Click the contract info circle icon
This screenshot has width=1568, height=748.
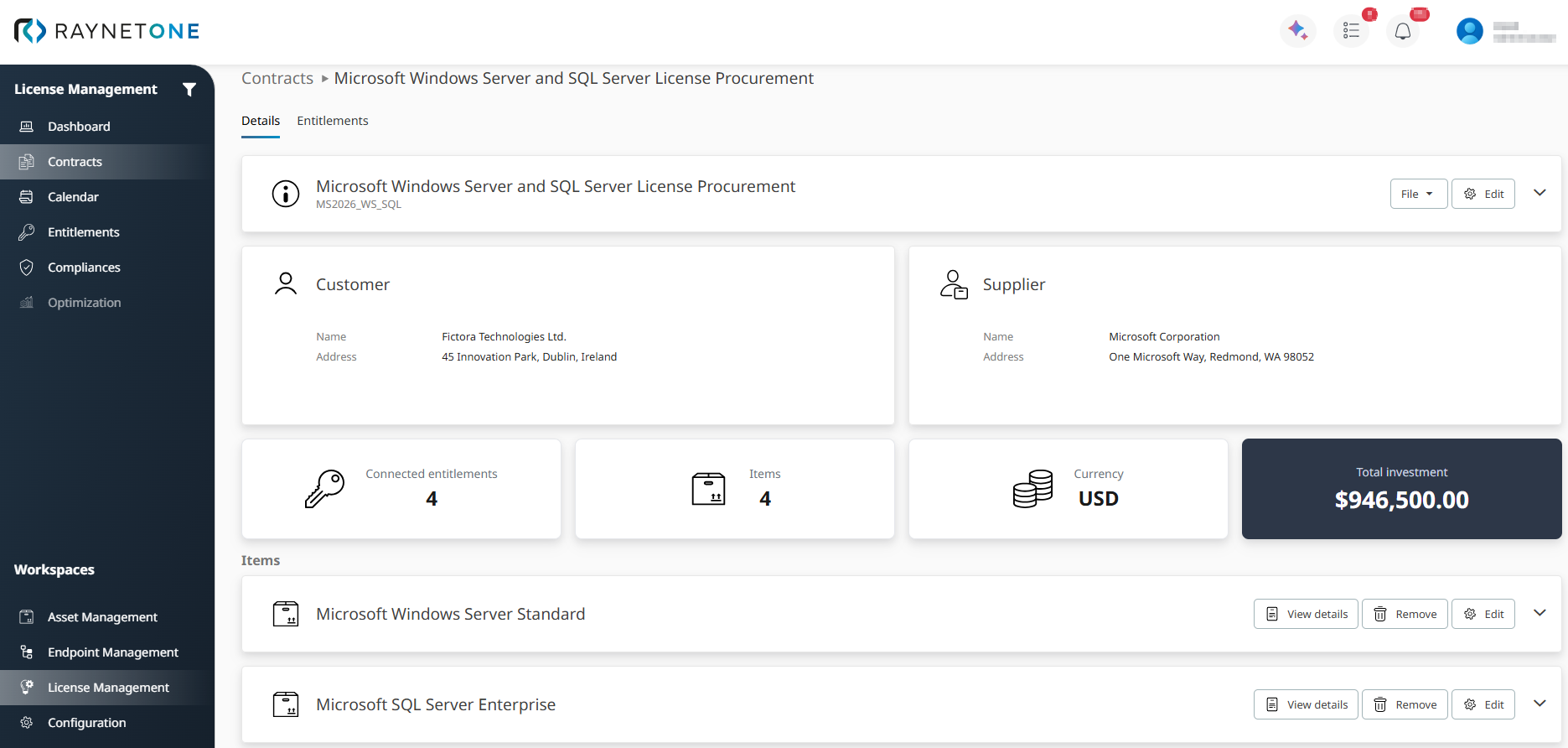pyautogui.click(x=286, y=194)
